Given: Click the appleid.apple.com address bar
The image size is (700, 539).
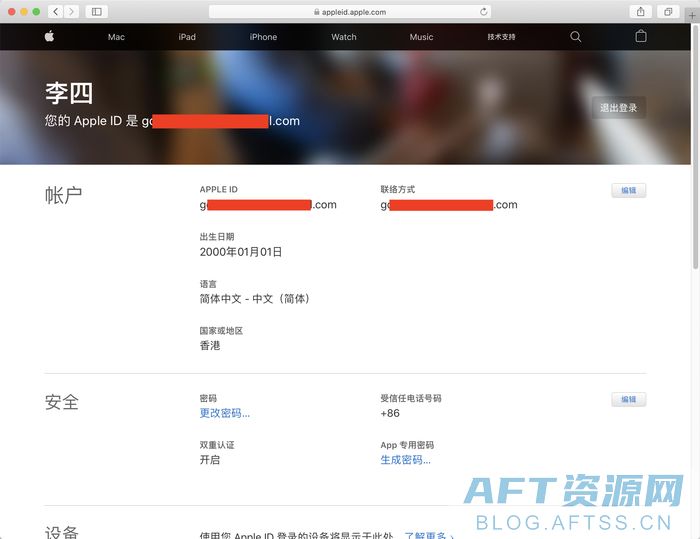Looking at the screenshot, I should [350, 12].
